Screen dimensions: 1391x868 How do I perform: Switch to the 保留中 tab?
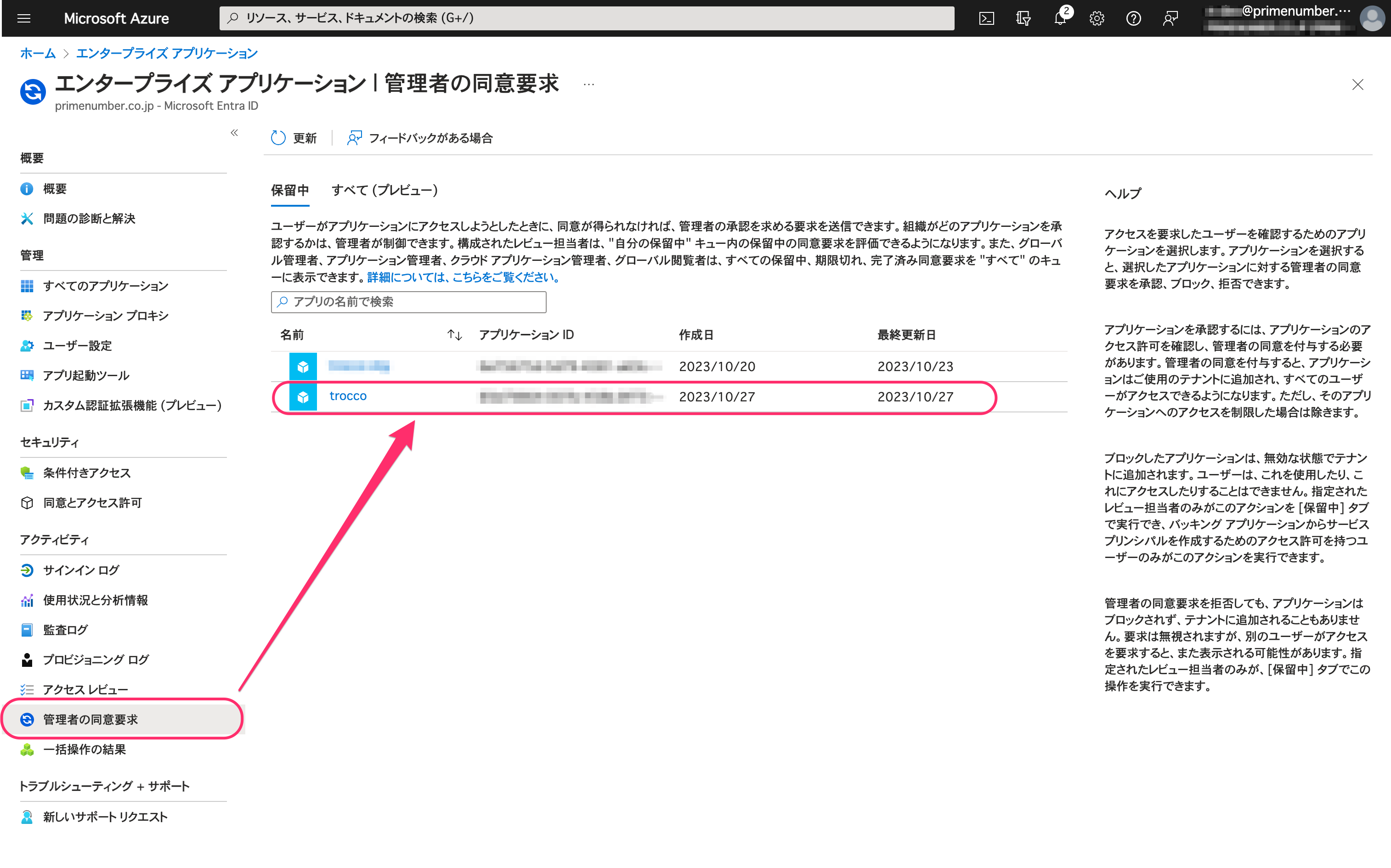[x=290, y=190]
